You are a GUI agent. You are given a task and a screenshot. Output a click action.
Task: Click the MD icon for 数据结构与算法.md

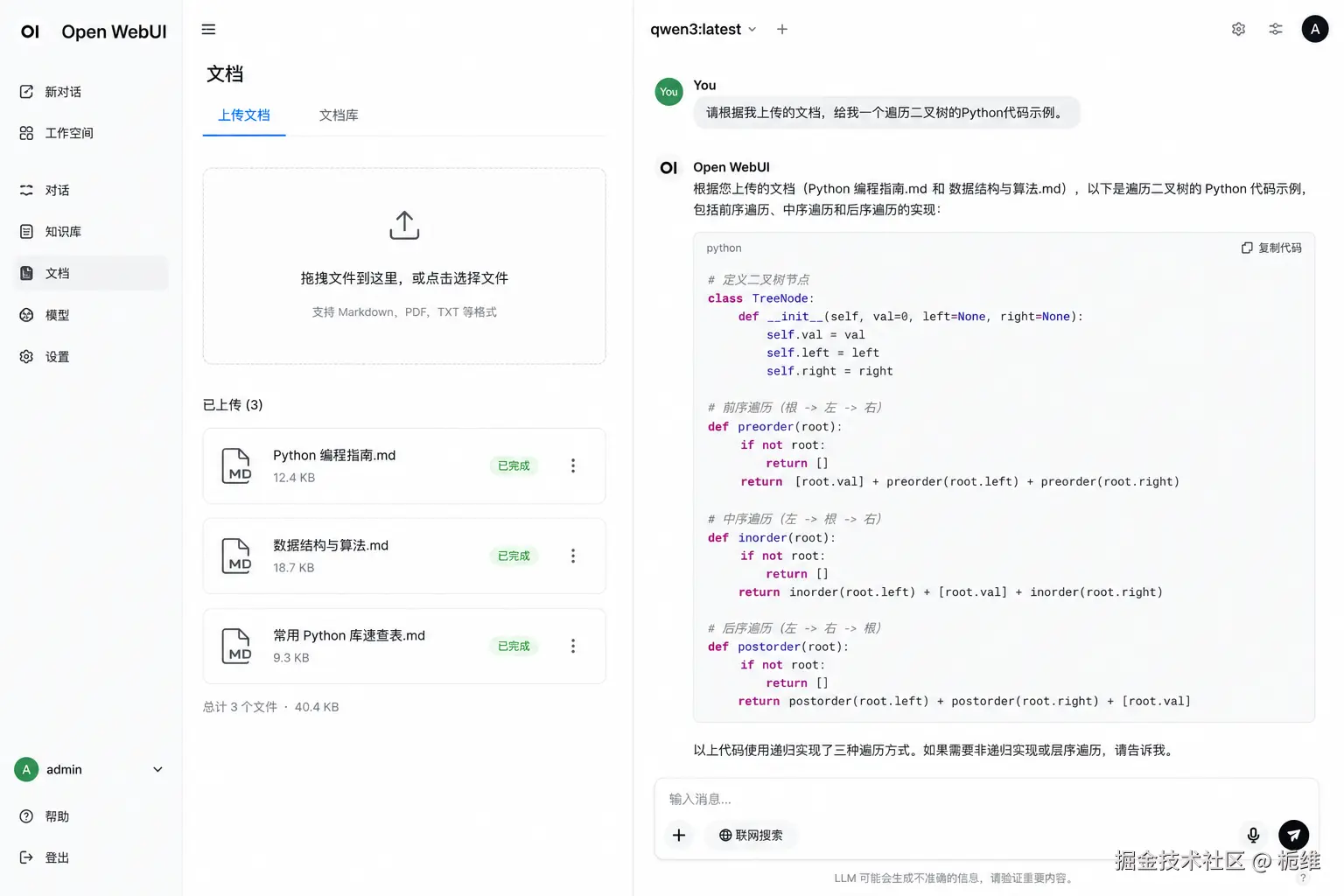[x=236, y=556]
